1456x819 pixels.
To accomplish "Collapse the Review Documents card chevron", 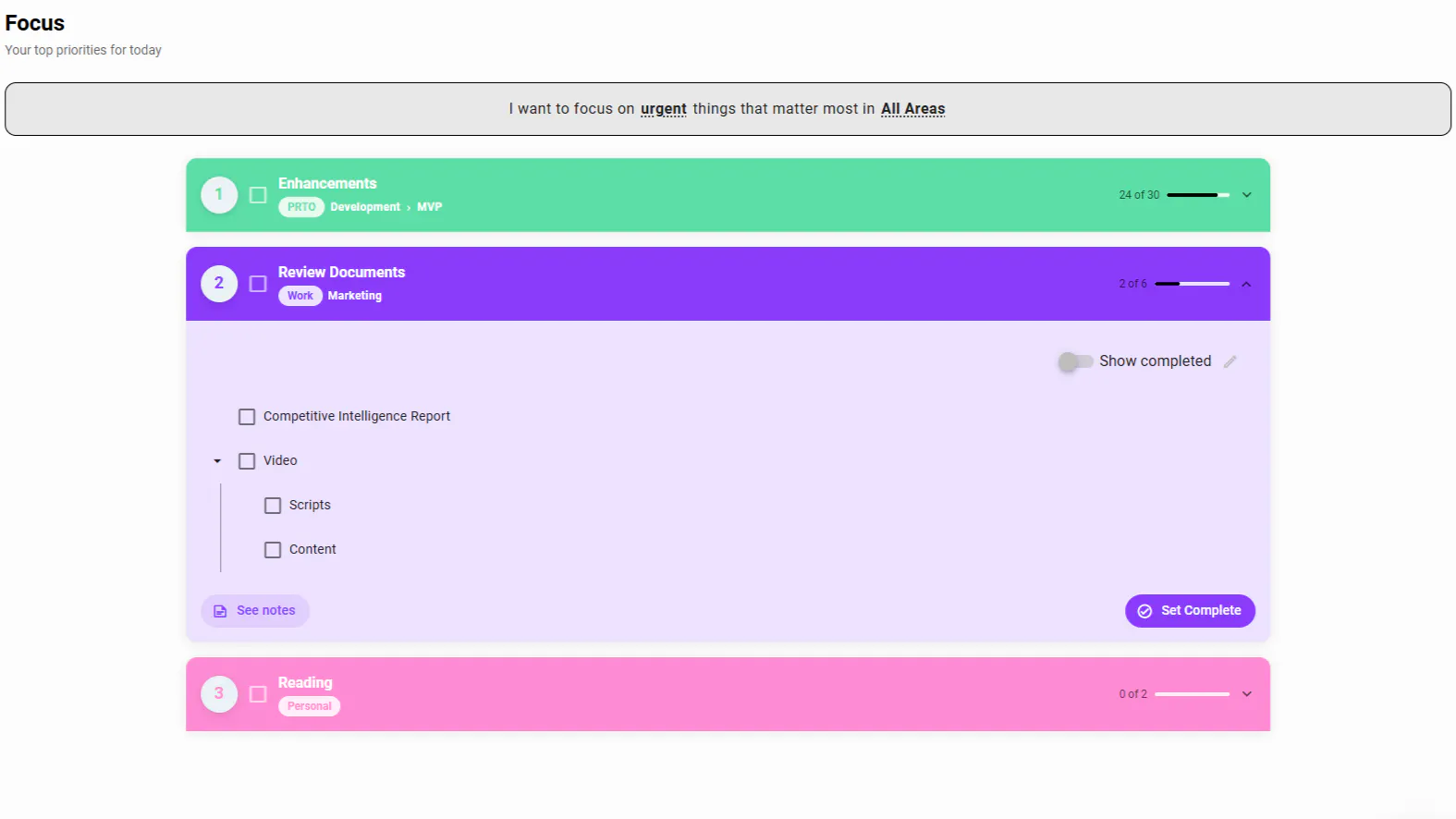I will [x=1246, y=284].
